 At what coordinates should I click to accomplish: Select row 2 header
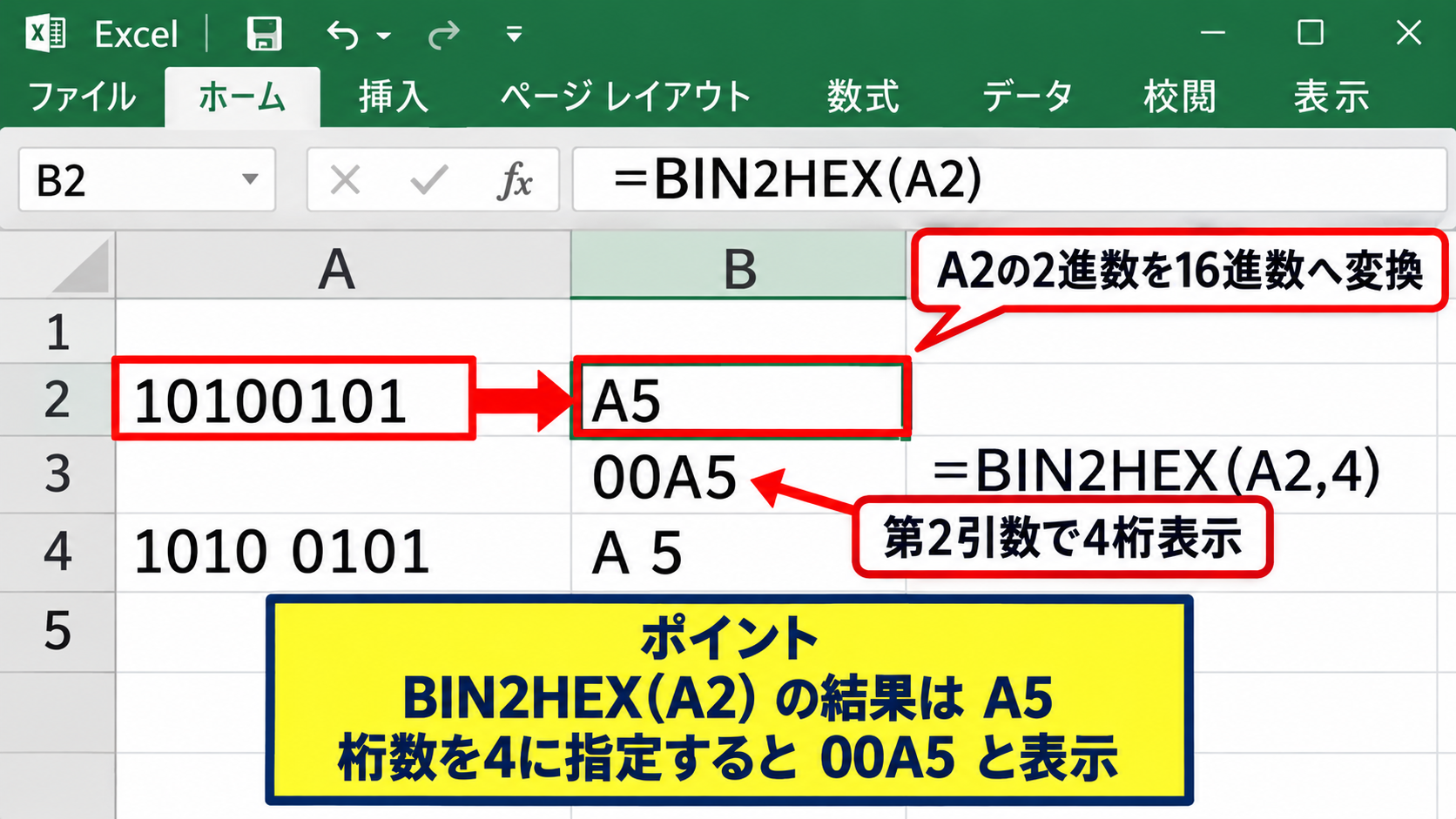click(57, 399)
